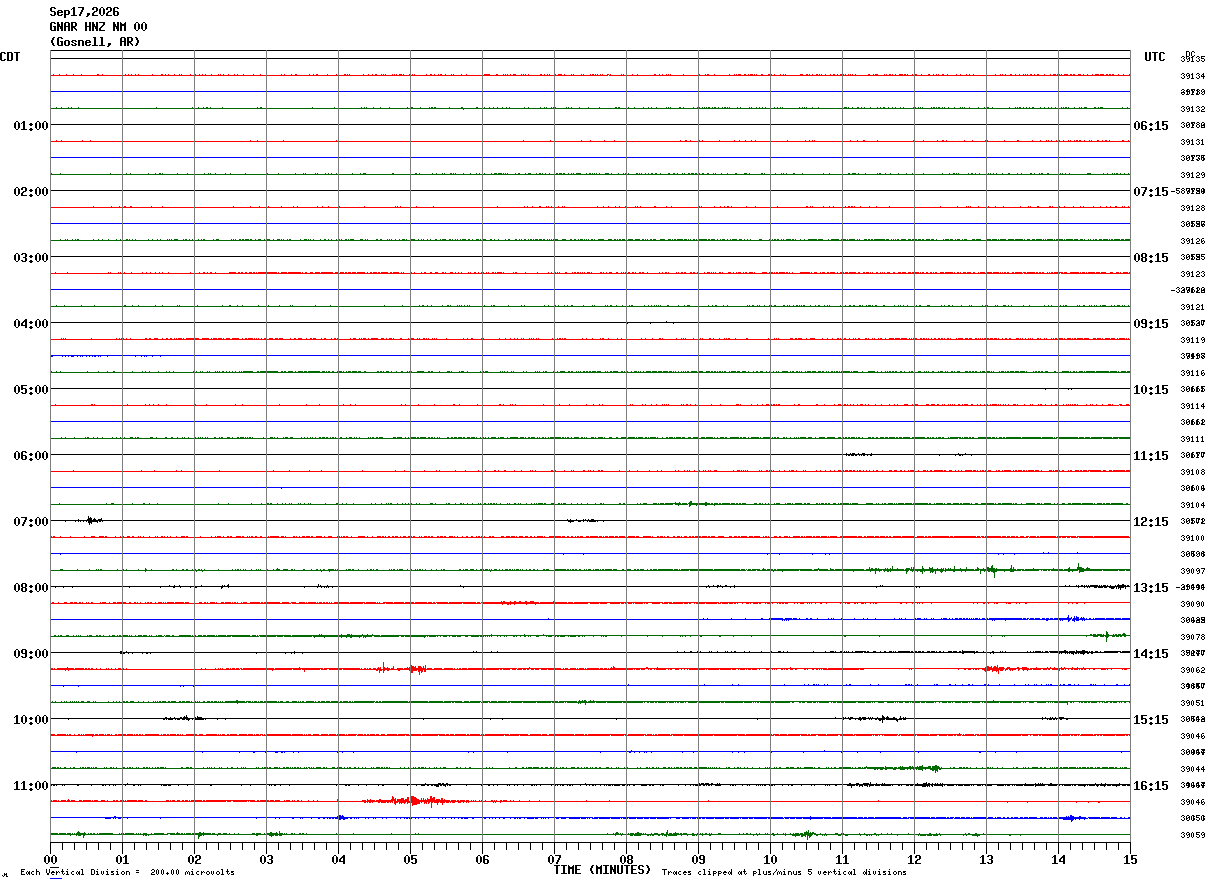Select the 07:00 CDT time marker

click(x=31, y=522)
